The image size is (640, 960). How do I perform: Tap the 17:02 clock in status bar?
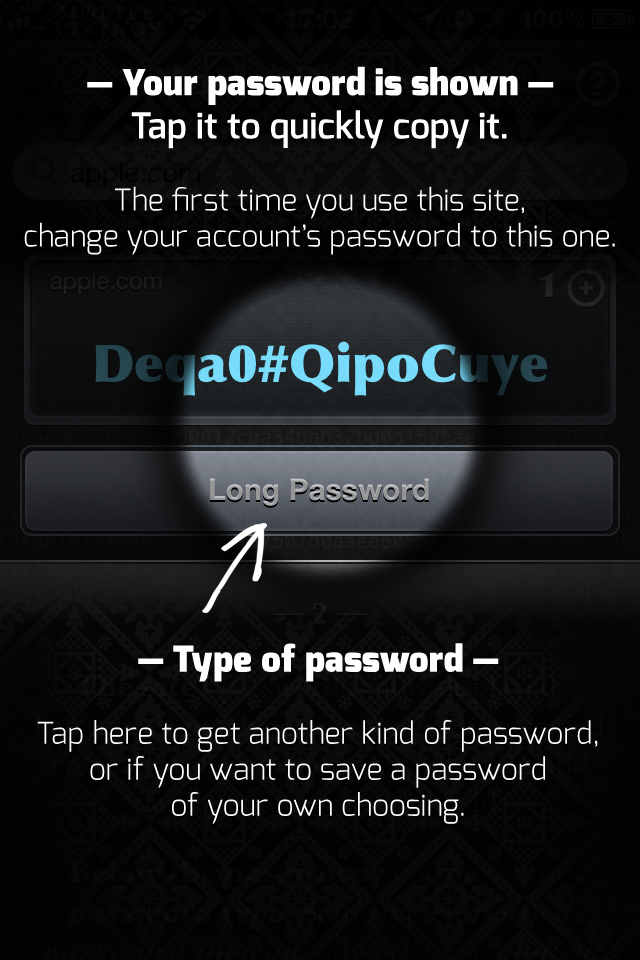coord(320,20)
